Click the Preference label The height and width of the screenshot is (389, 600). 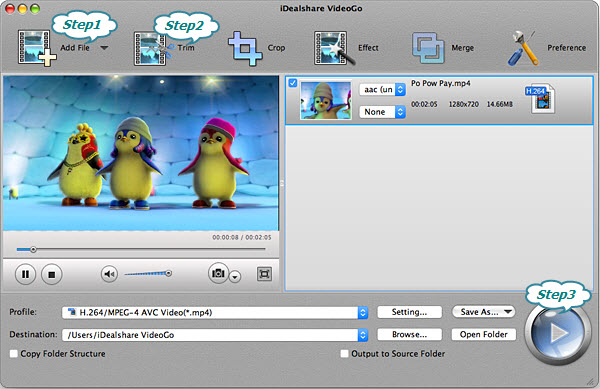coord(567,48)
